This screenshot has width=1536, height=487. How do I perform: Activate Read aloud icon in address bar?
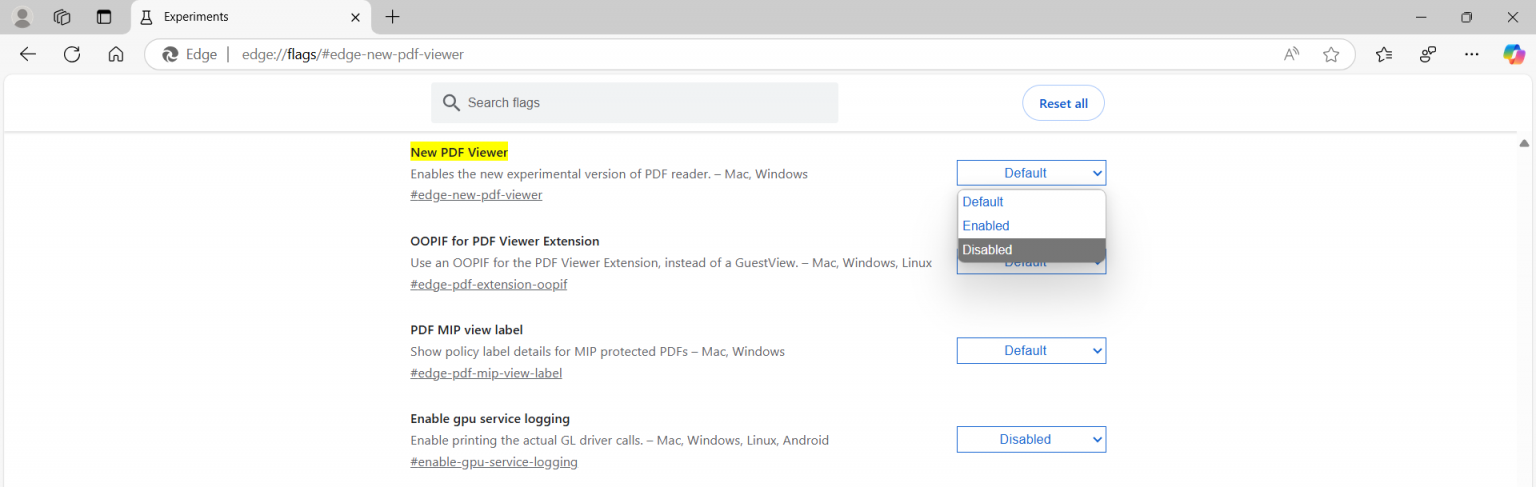(x=1292, y=54)
